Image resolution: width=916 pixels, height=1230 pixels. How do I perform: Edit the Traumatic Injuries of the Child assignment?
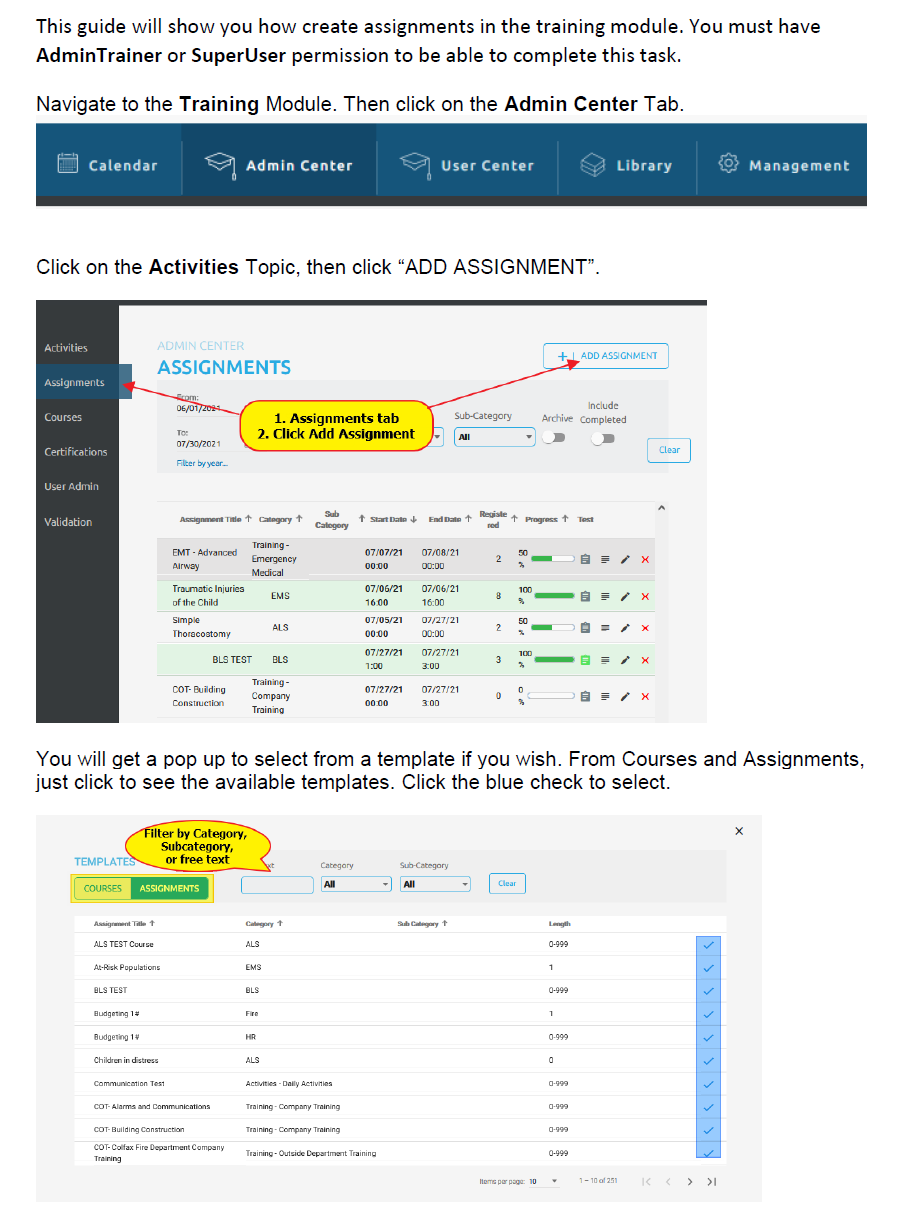coord(625,596)
